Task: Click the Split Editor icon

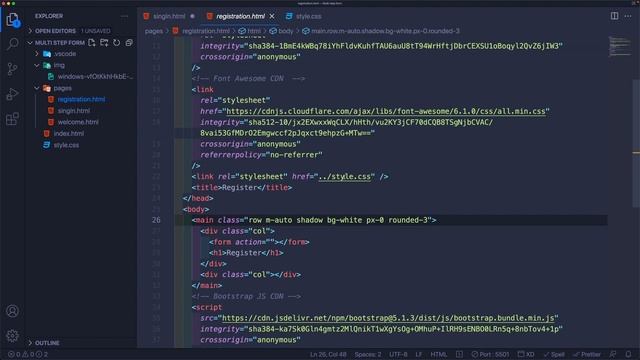Action: (x=614, y=16)
